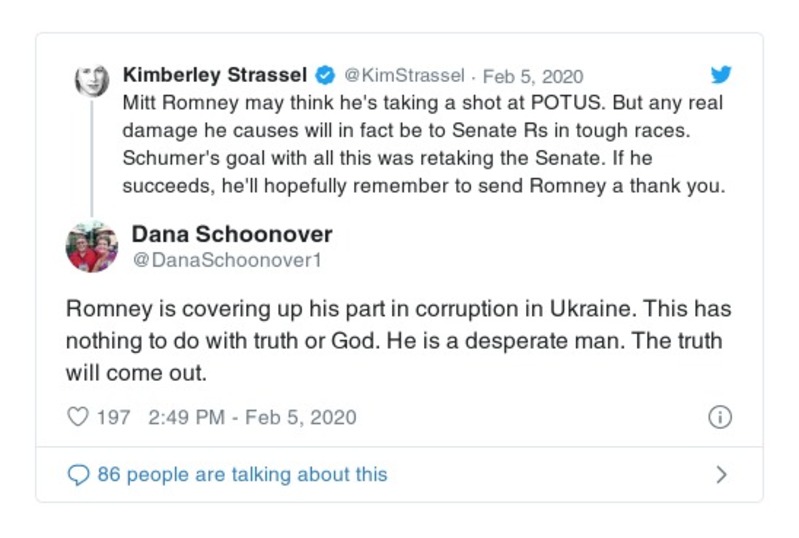This screenshot has height=538, width=799.
Task: Click Kimberley Strassel's verified badge
Action: click(x=325, y=75)
